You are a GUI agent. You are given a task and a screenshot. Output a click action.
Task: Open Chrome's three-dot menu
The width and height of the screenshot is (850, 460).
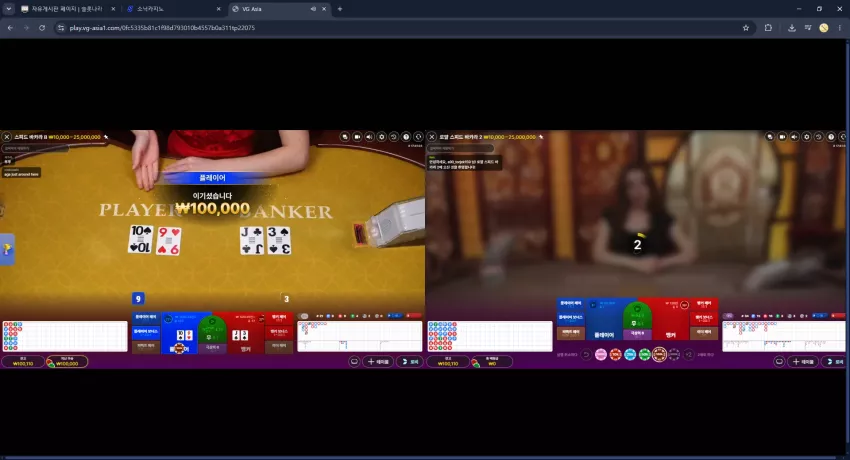coord(839,28)
